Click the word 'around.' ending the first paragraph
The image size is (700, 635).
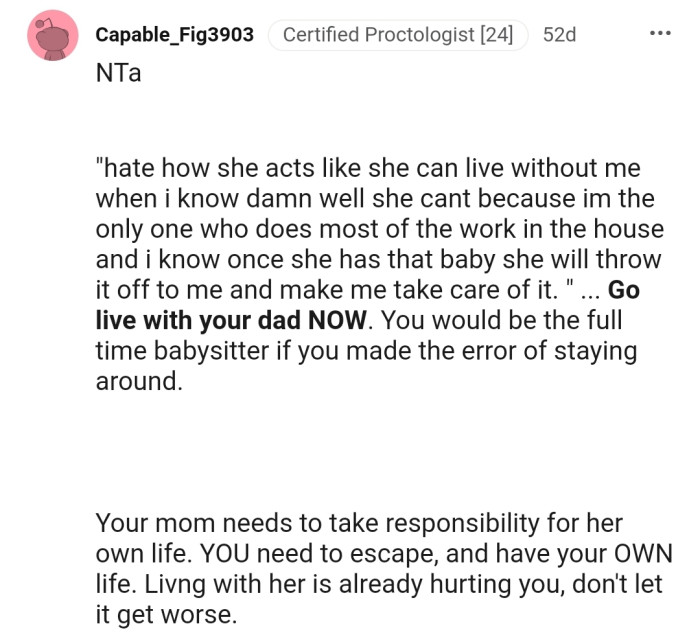click(x=139, y=384)
